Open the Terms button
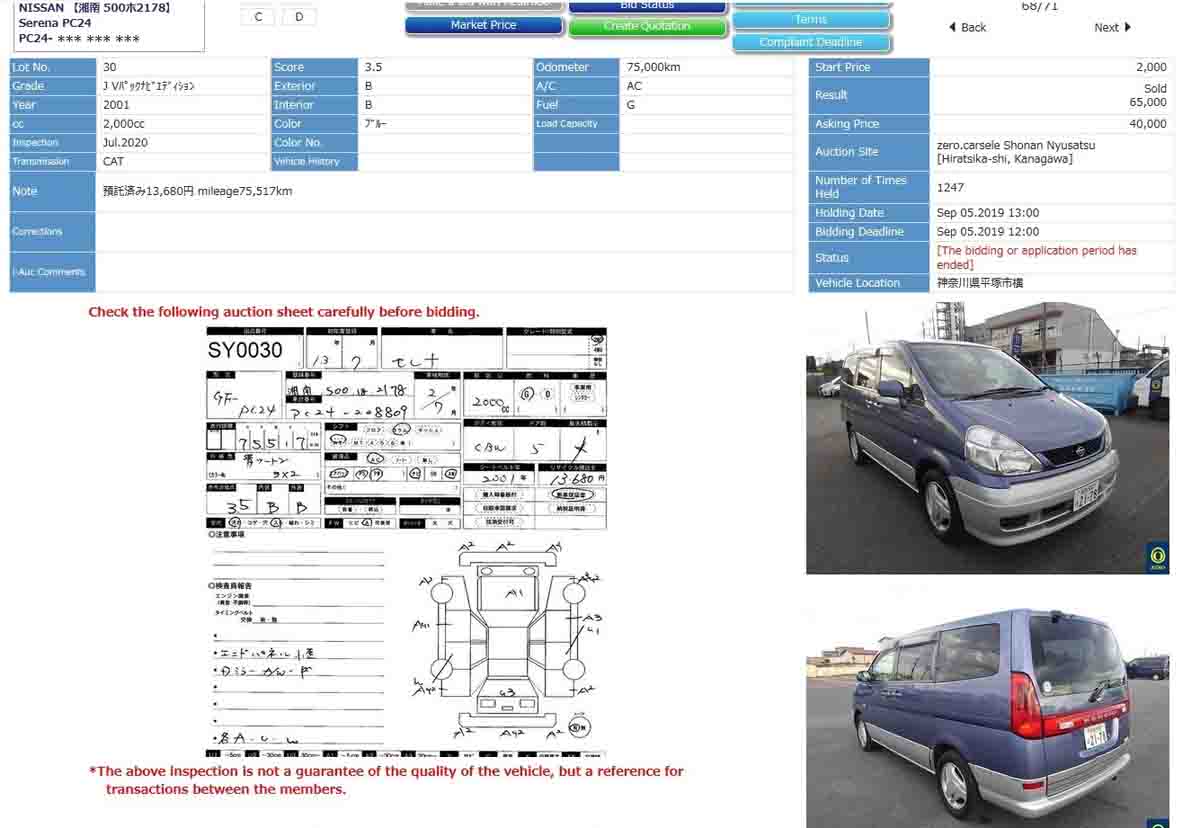 click(811, 20)
